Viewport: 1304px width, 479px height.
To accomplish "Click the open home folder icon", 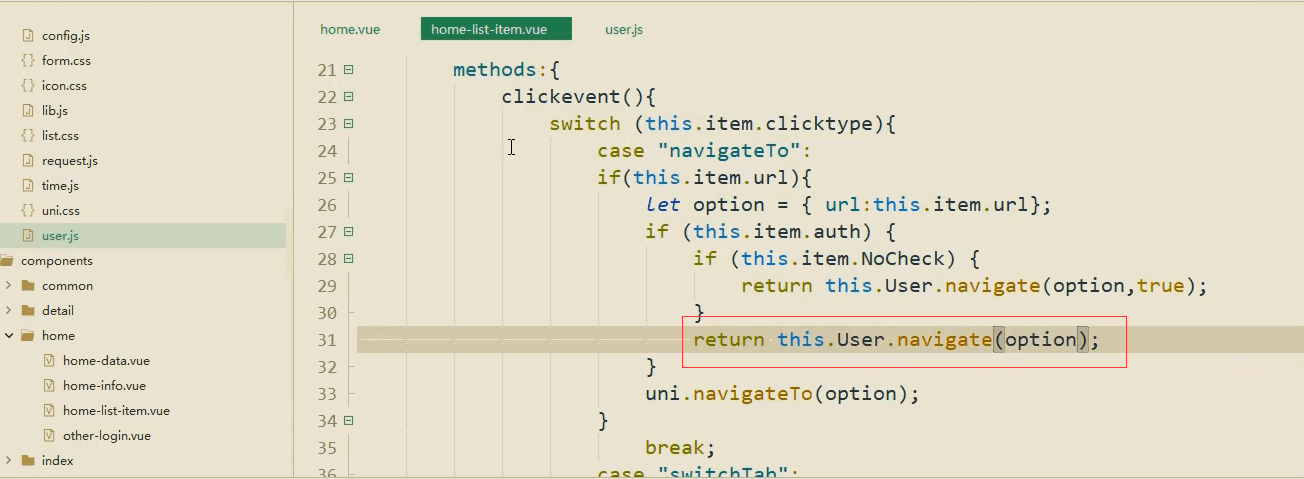I will [28, 335].
